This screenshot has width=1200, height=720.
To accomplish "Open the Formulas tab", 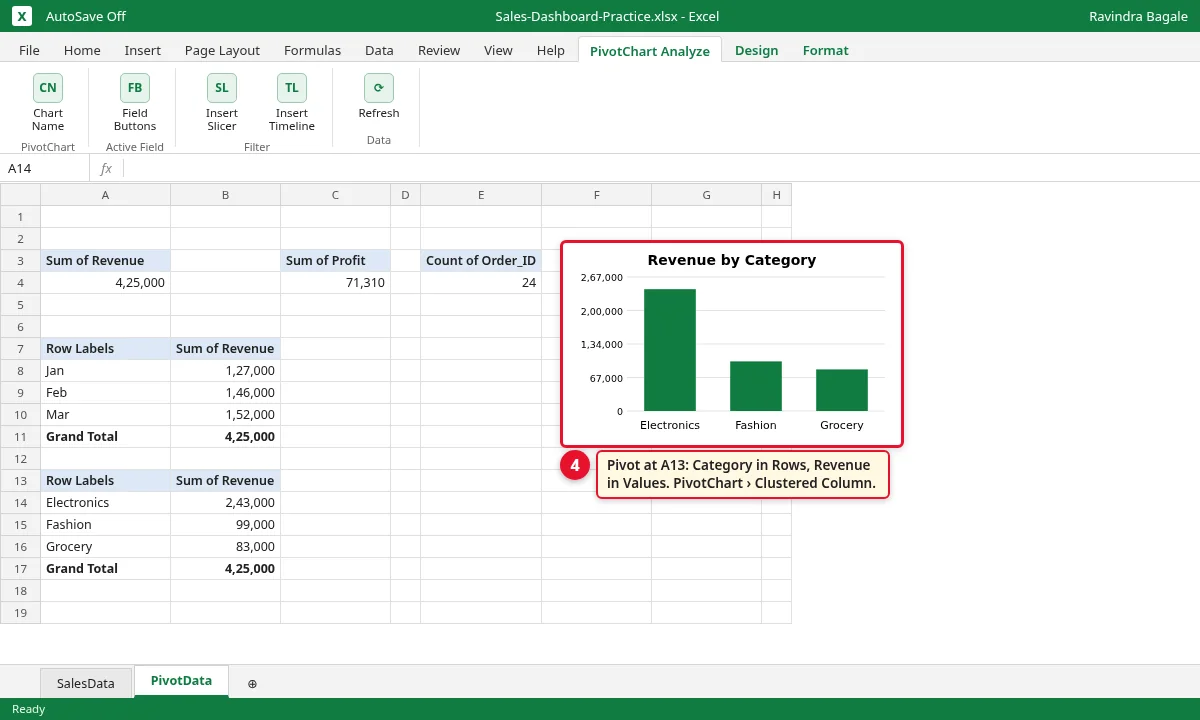I will (312, 50).
